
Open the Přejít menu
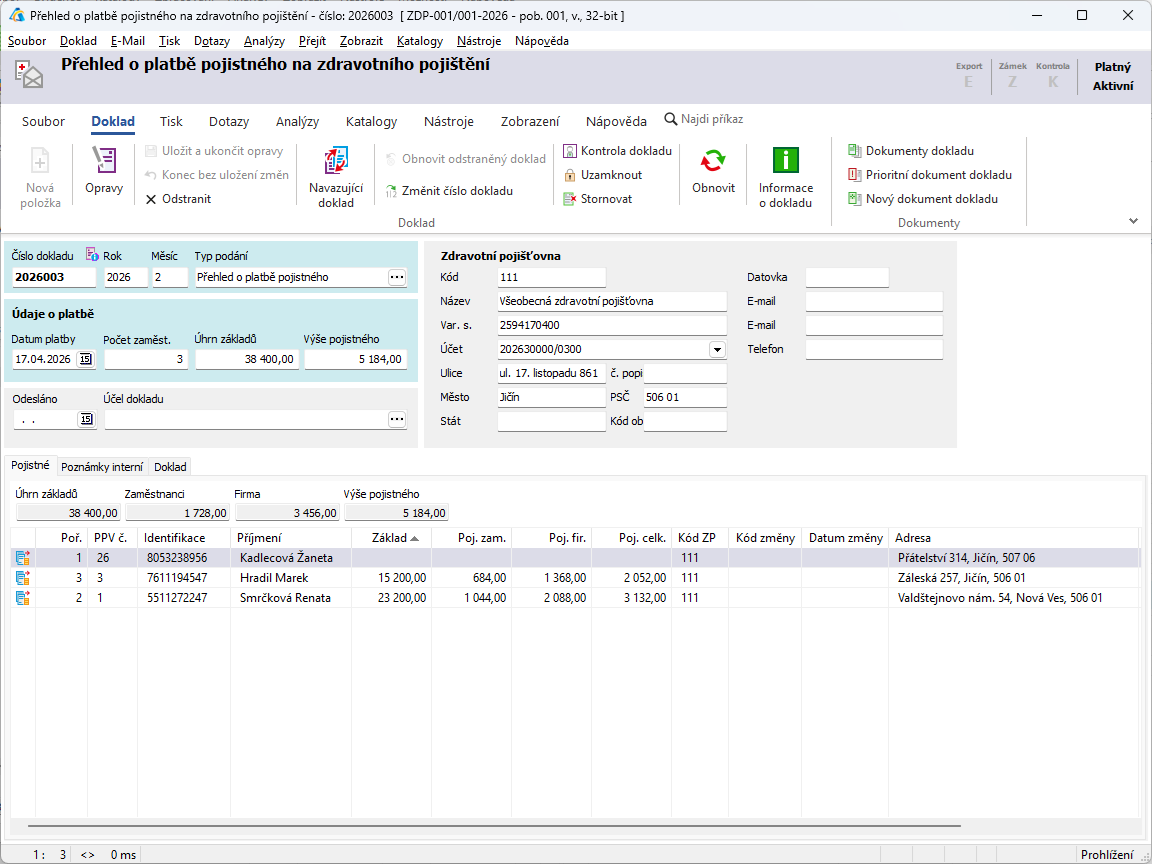click(x=312, y=41)
